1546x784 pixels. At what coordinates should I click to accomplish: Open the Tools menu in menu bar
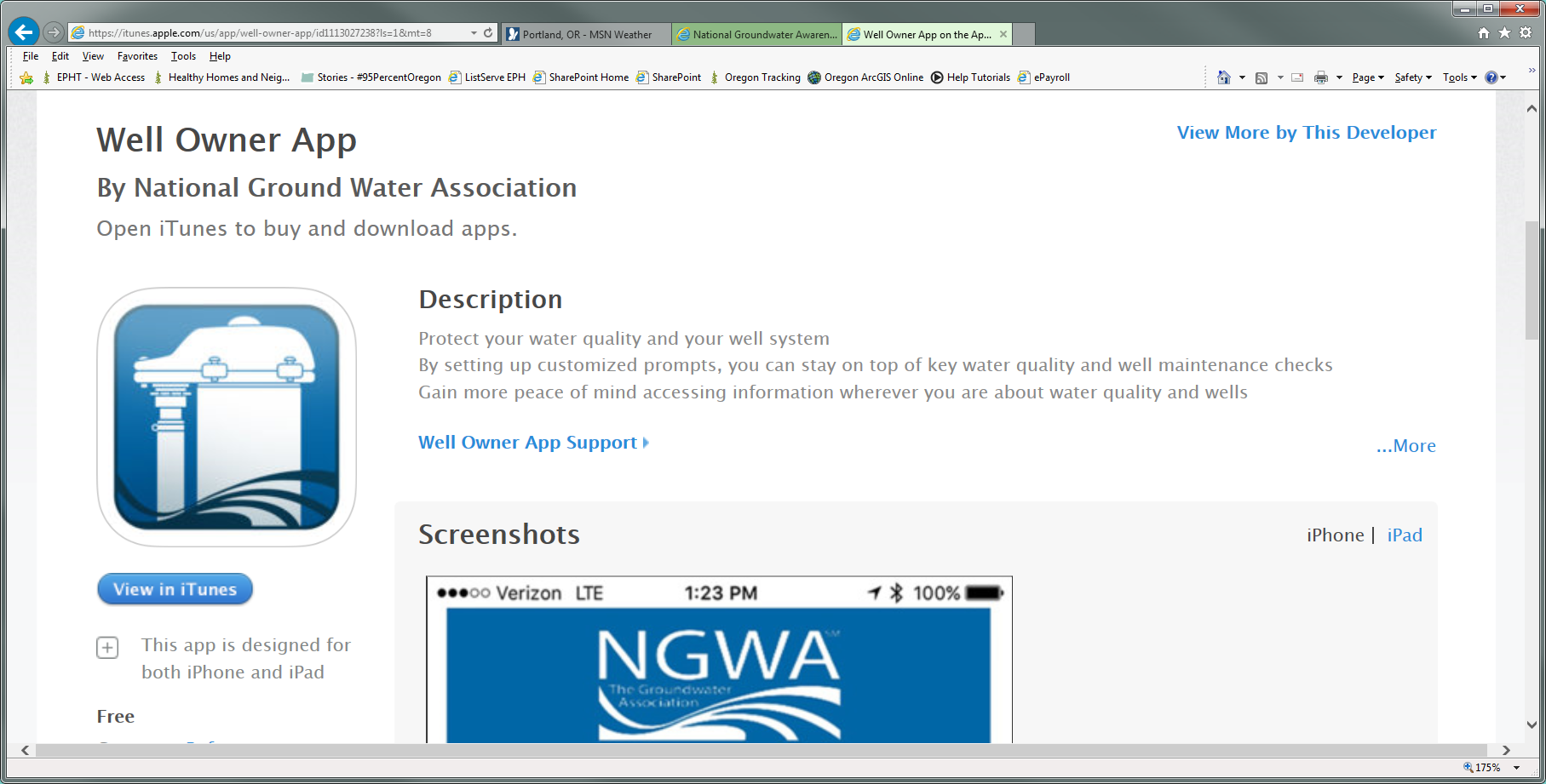point(183,56)
